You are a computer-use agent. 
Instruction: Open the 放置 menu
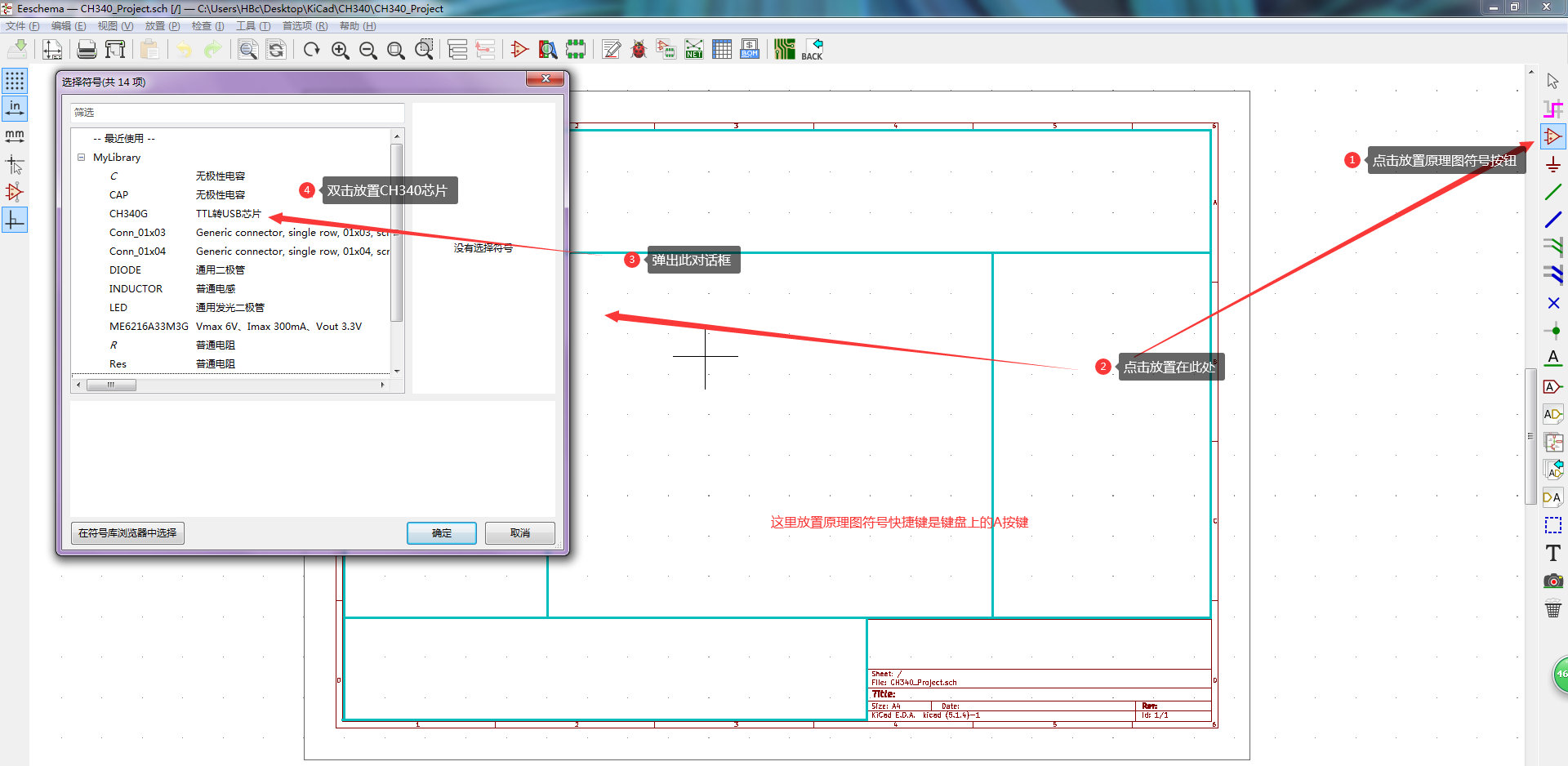click(162, 25)
